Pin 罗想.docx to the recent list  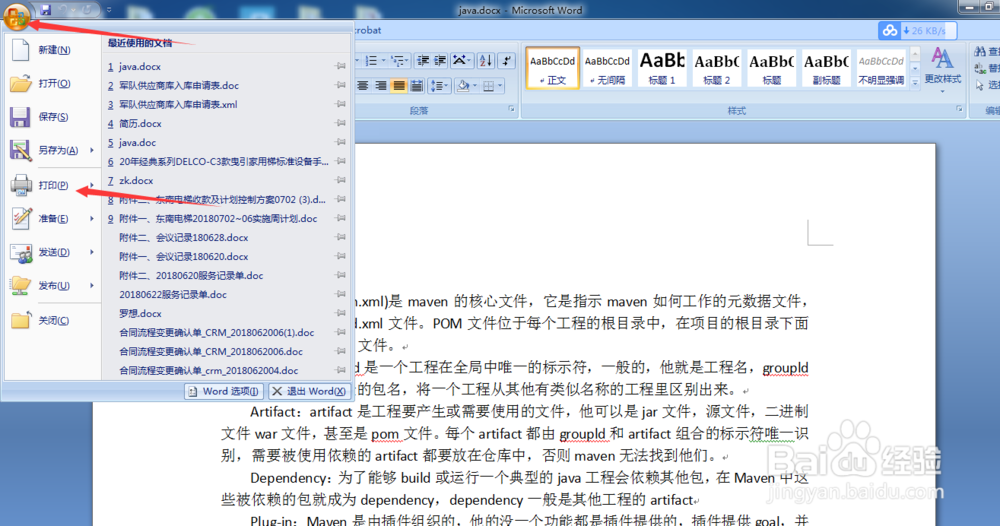341,314
